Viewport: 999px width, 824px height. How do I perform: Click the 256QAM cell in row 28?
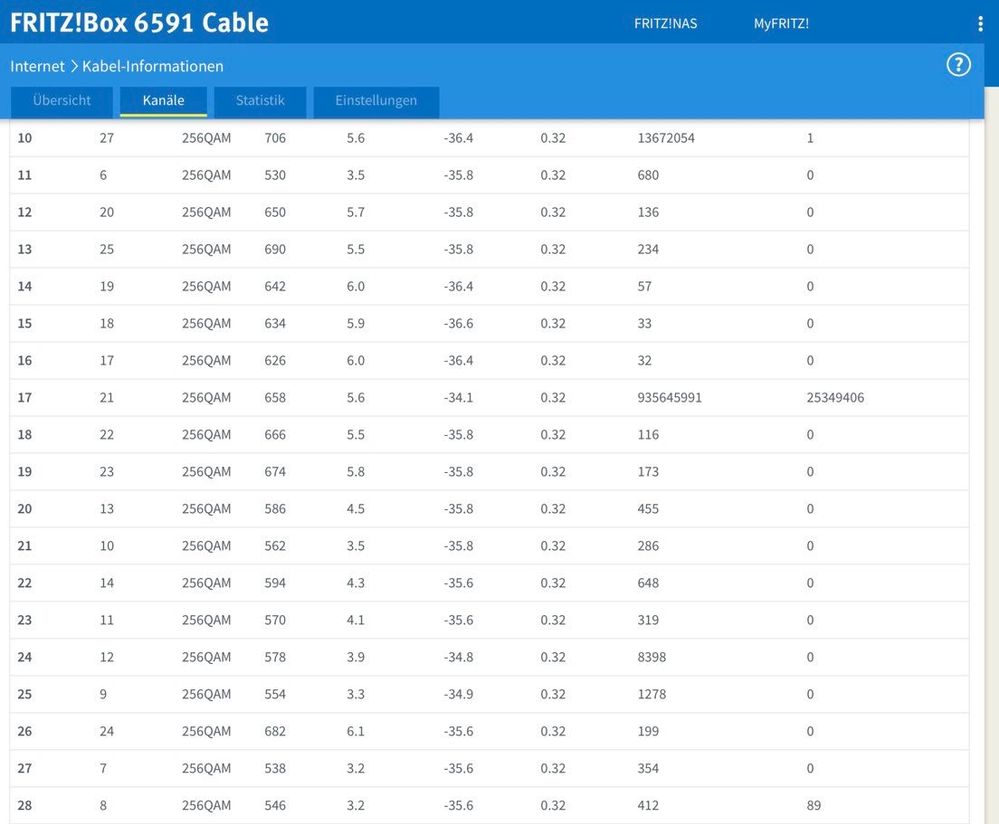click(x=206, y=806)
